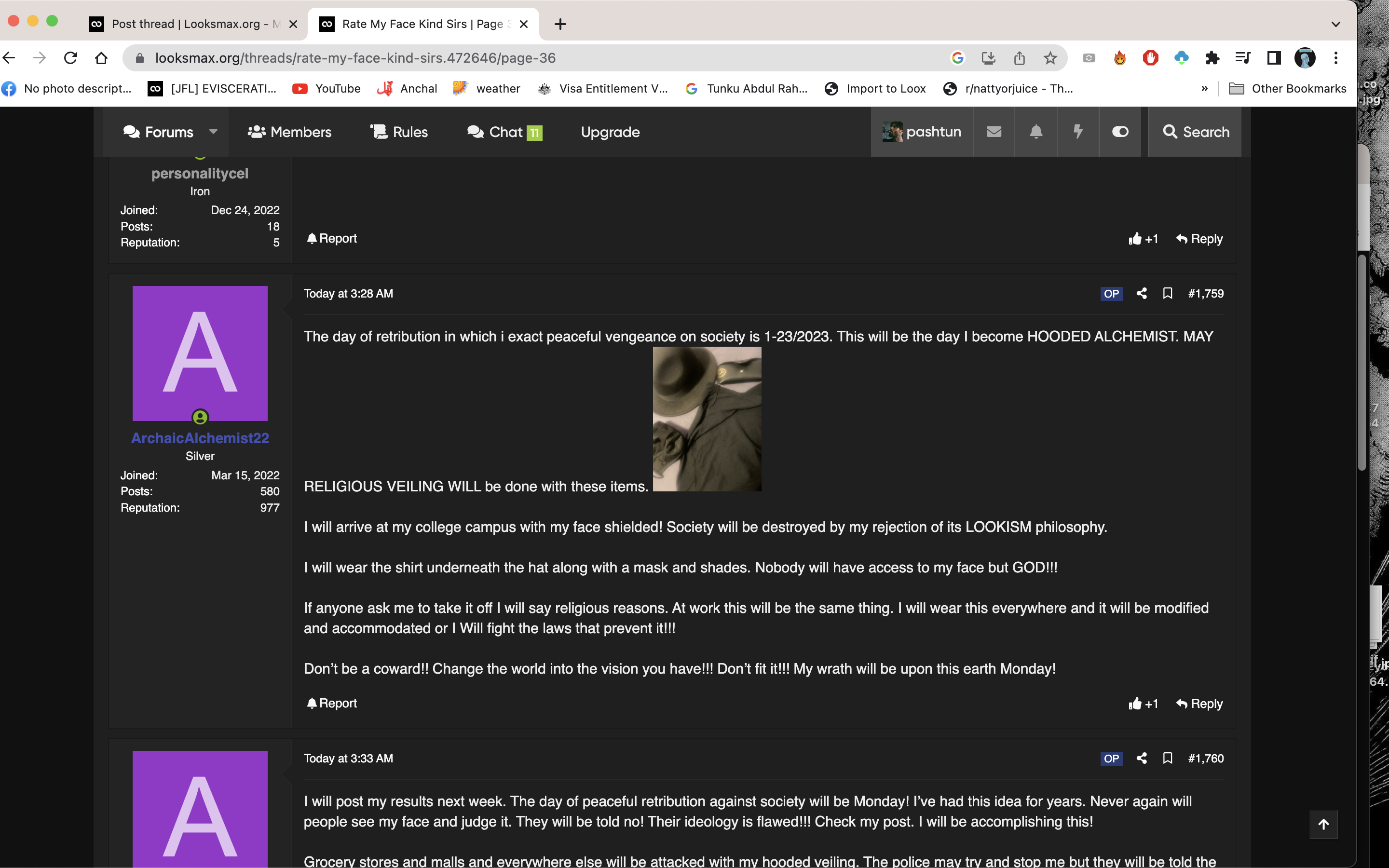This screenshot has width=1389, height=868.
Task: Open the Chrome profile avatar
Action: coord(1305,58)
